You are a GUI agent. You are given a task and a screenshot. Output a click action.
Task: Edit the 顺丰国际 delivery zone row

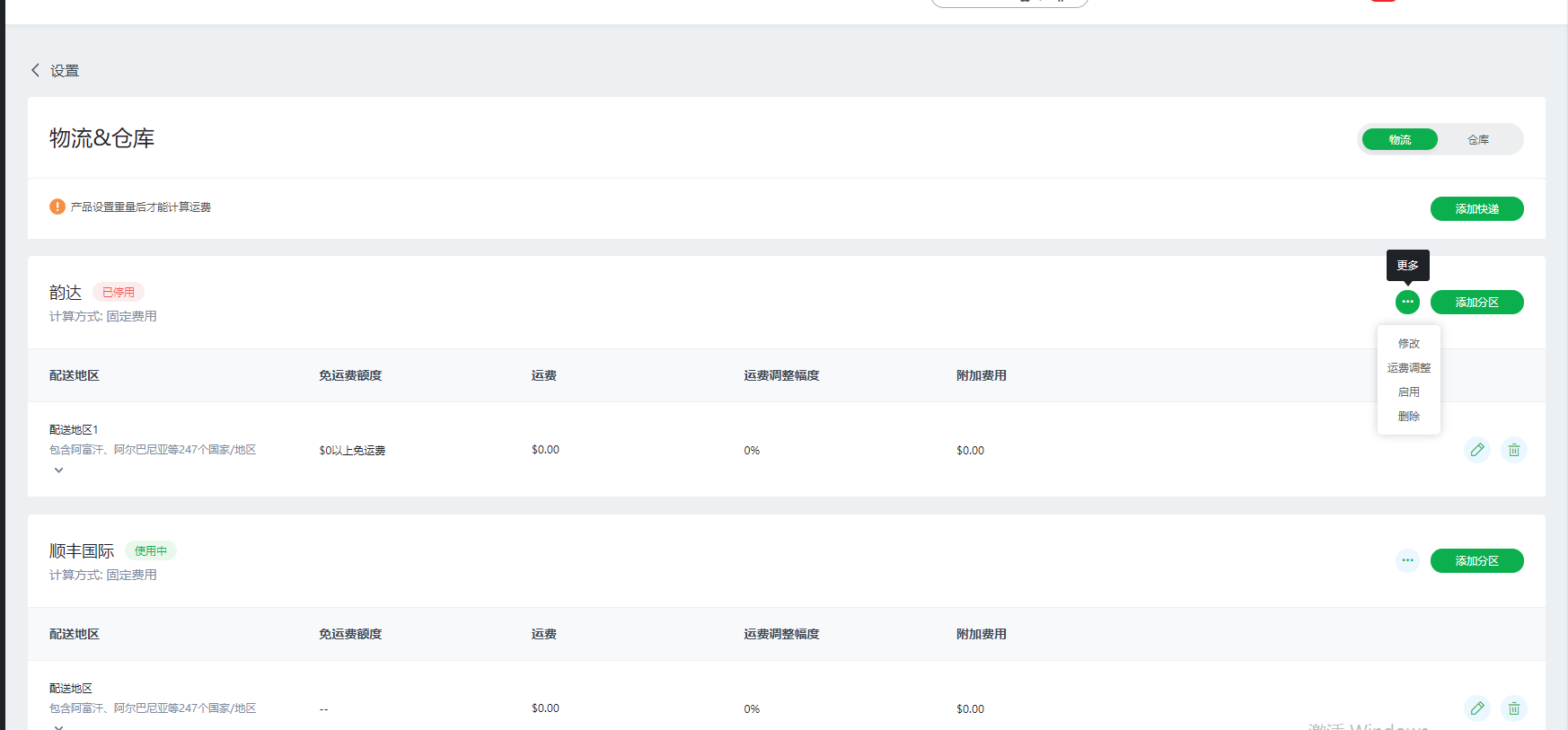pyautogui.click(x=1477, y=708)
